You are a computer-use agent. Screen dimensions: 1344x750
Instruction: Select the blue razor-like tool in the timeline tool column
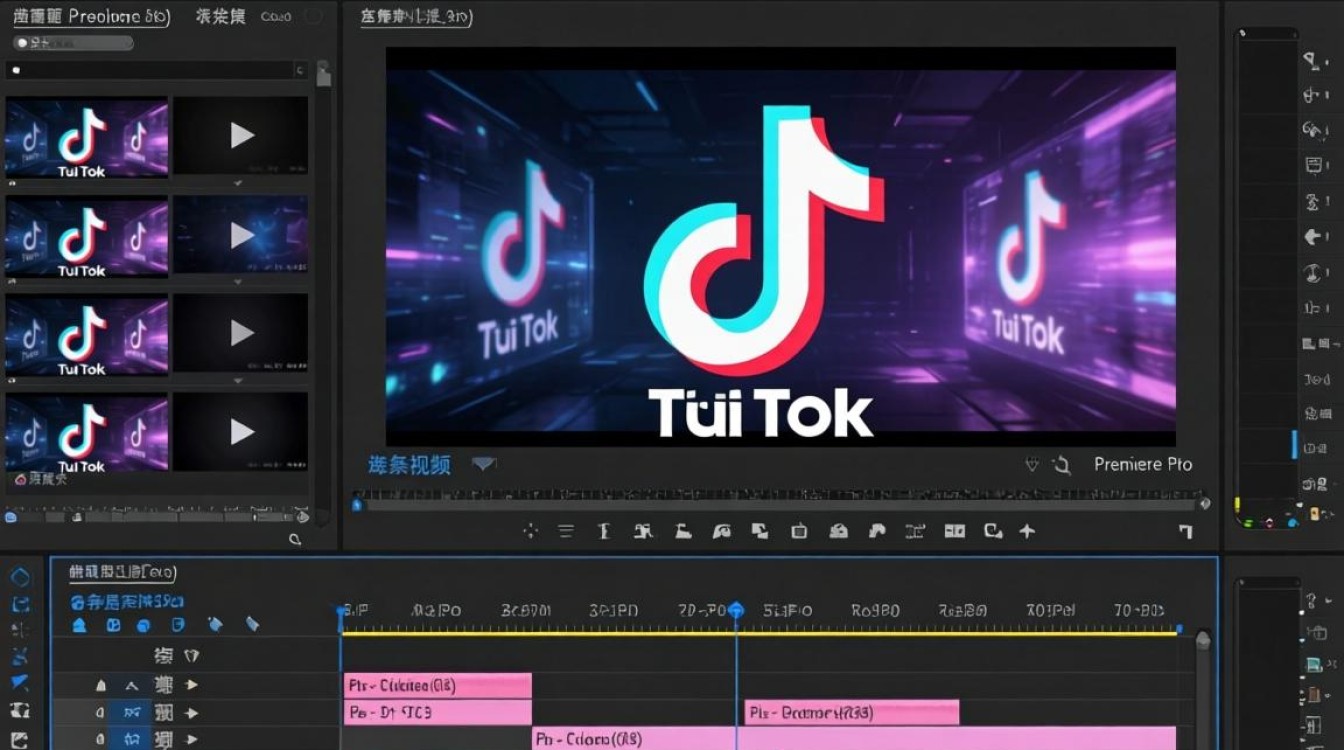click(x=20, y=683)
